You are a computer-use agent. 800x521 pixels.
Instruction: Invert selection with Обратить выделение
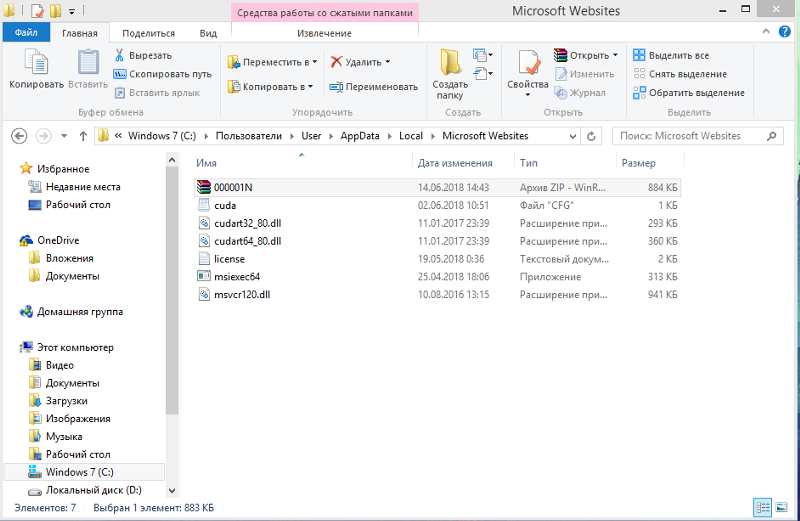(689, 93)
